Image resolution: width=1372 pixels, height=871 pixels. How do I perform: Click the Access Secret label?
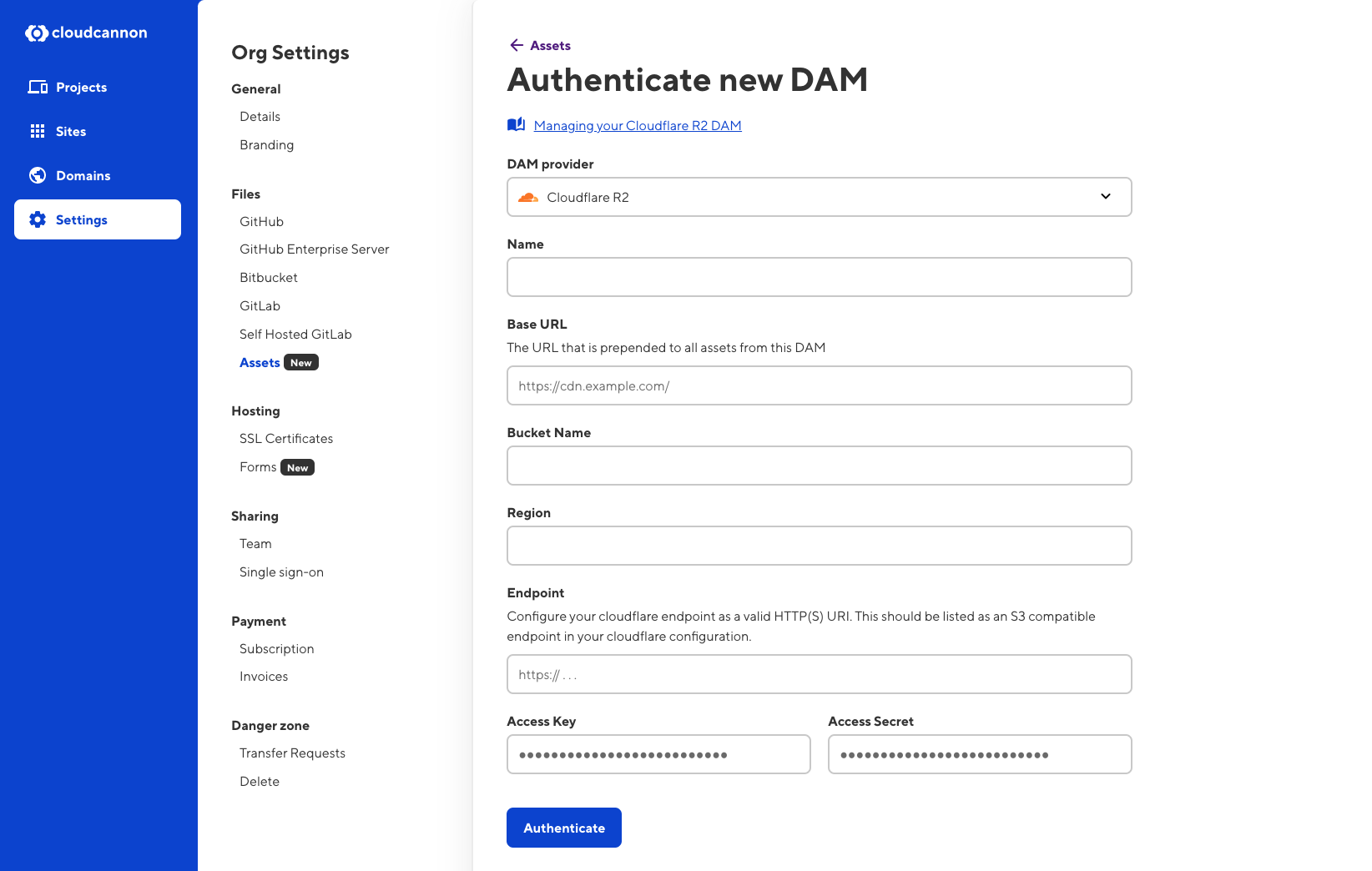[x=870, y=722]
